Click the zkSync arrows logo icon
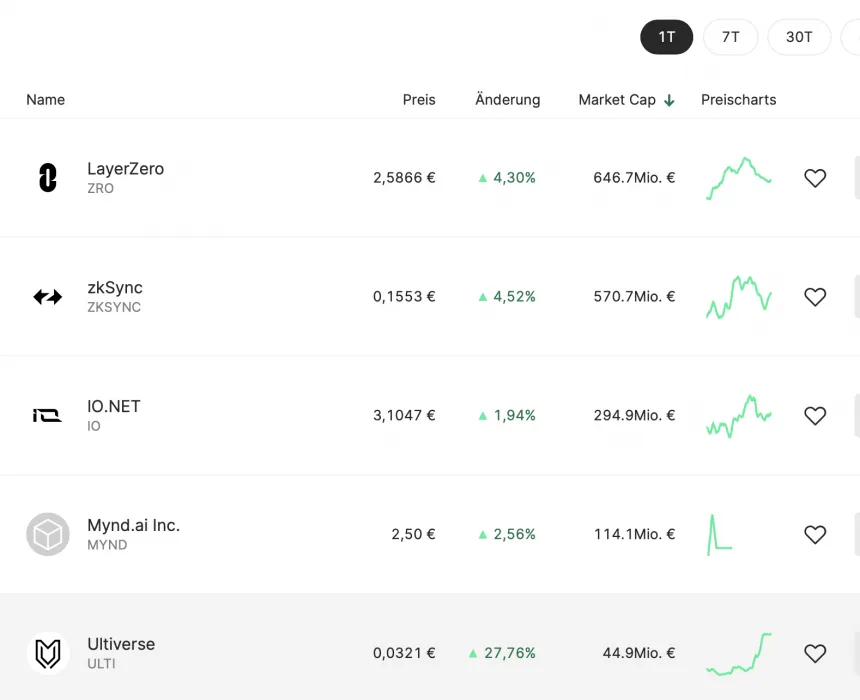This screenshot has height=700, width=860. coord(47,297)
